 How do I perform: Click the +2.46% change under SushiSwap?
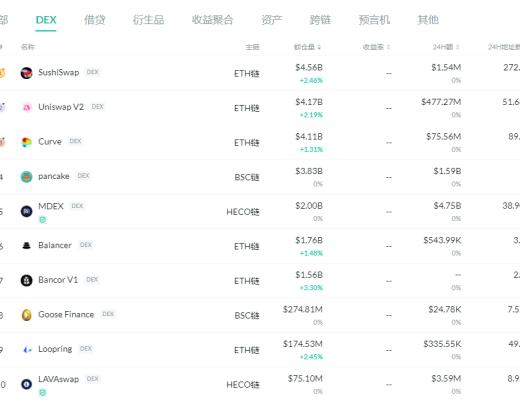click(x=311, y=80)
